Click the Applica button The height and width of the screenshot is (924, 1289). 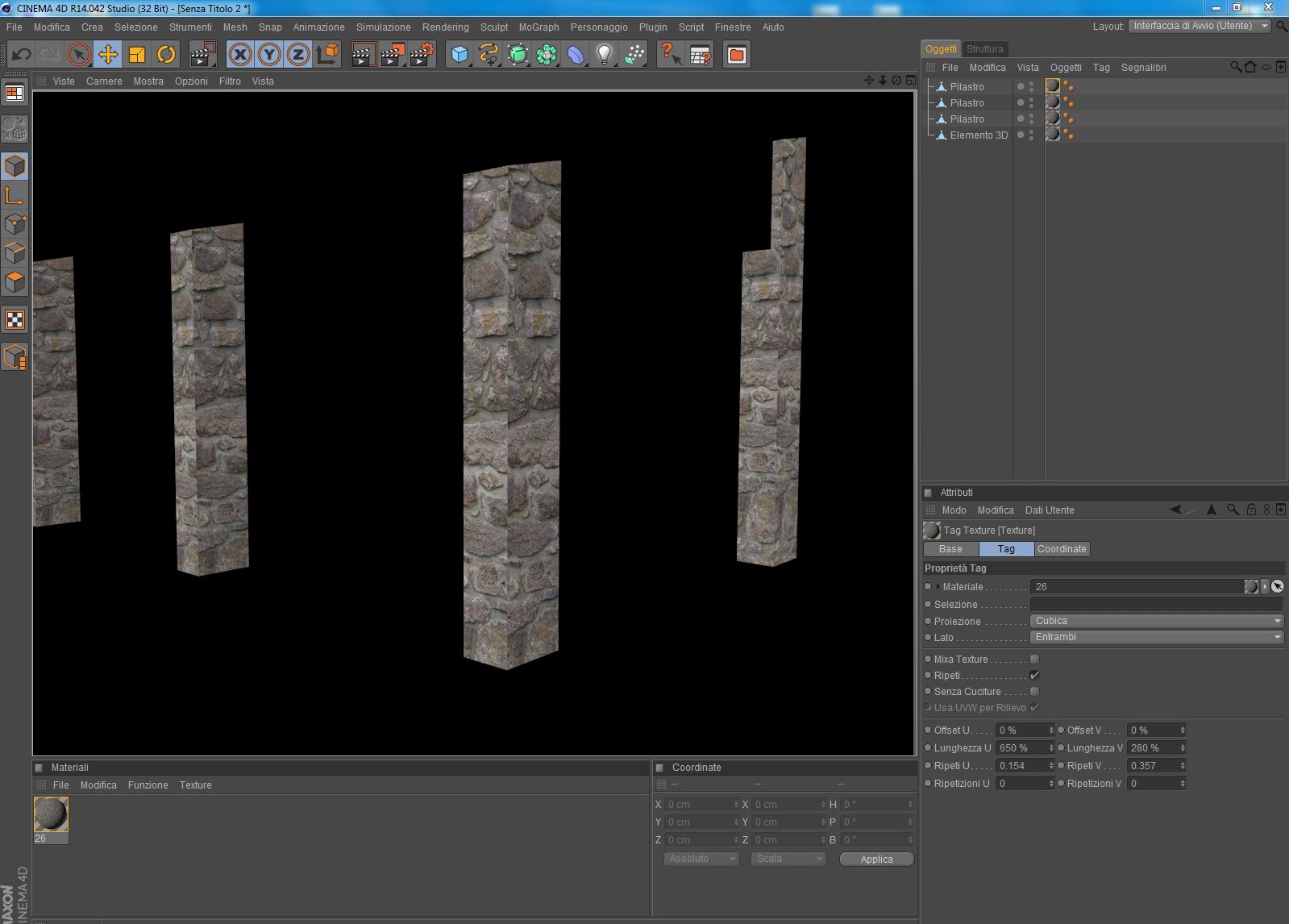pos(876,859)
